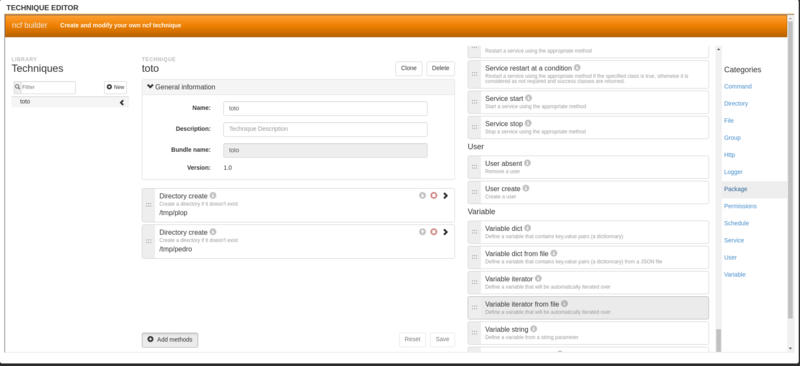This screenshot has height=366, width=800.
Task: Click info icon beside Service stop
Action: click(x=528, y=123)
